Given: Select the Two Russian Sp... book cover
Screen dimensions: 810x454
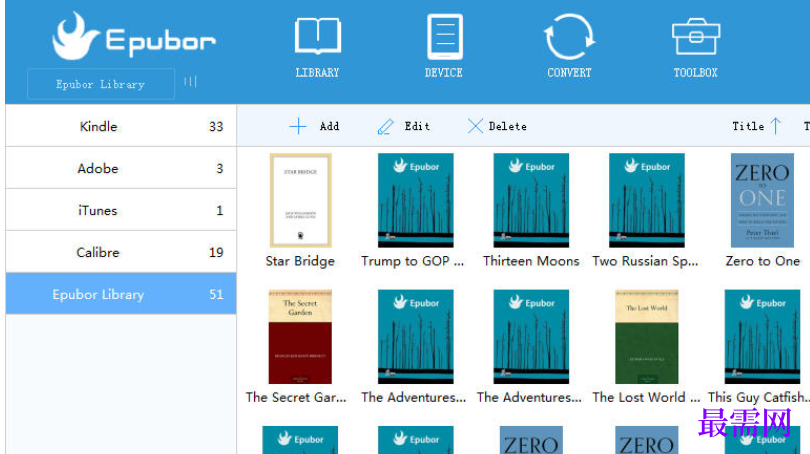Looking at the screenshot, I should 647,200.
